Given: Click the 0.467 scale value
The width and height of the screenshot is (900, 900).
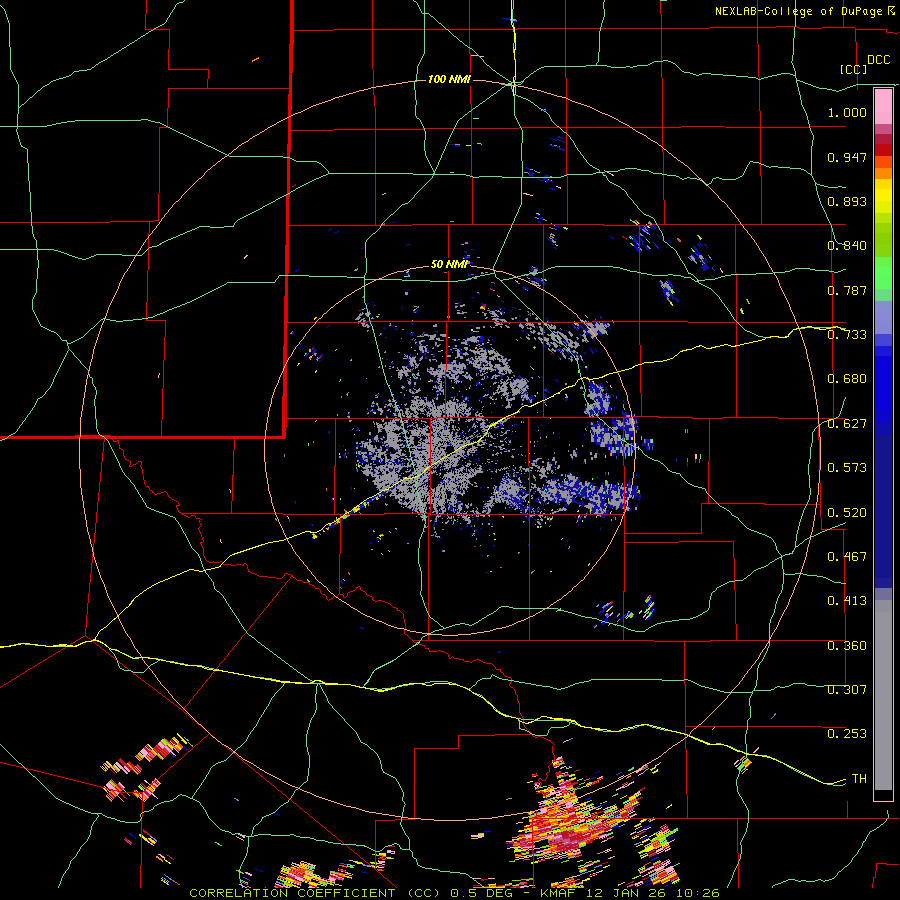Looking at the screenshot, I should tap(847, 557).
